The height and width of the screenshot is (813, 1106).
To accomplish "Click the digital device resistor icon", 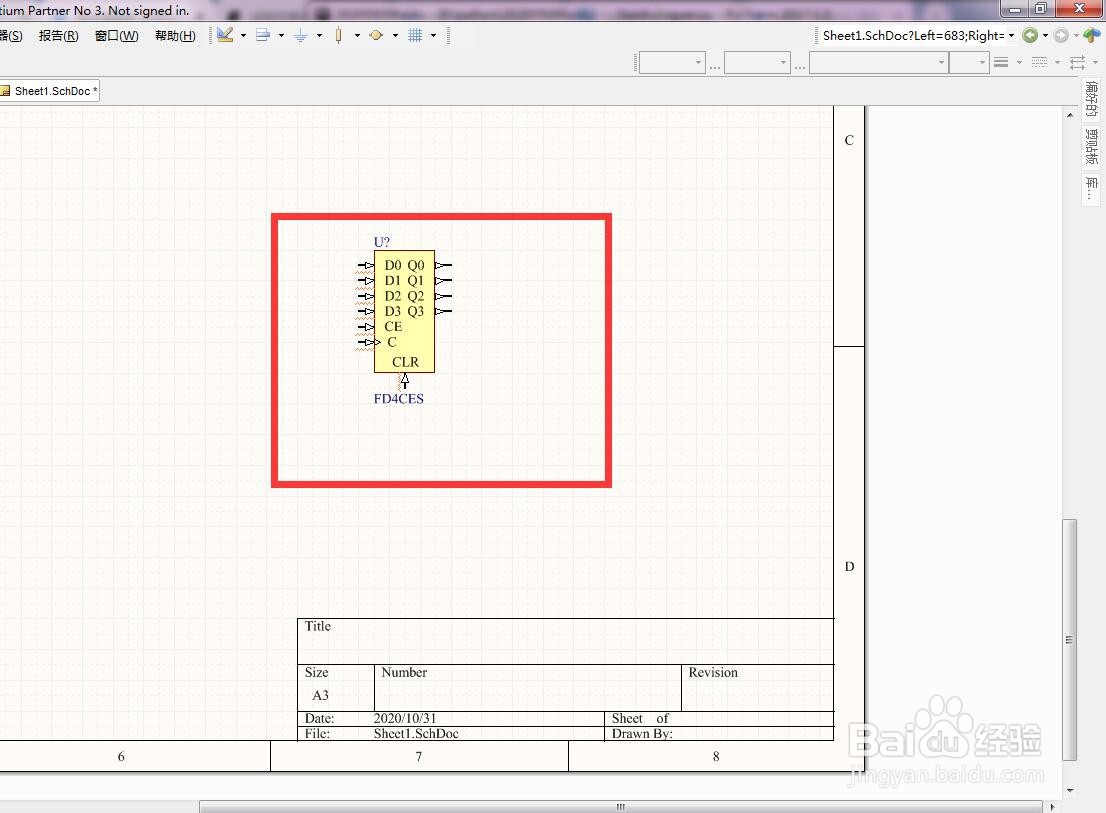I will 339,35.
